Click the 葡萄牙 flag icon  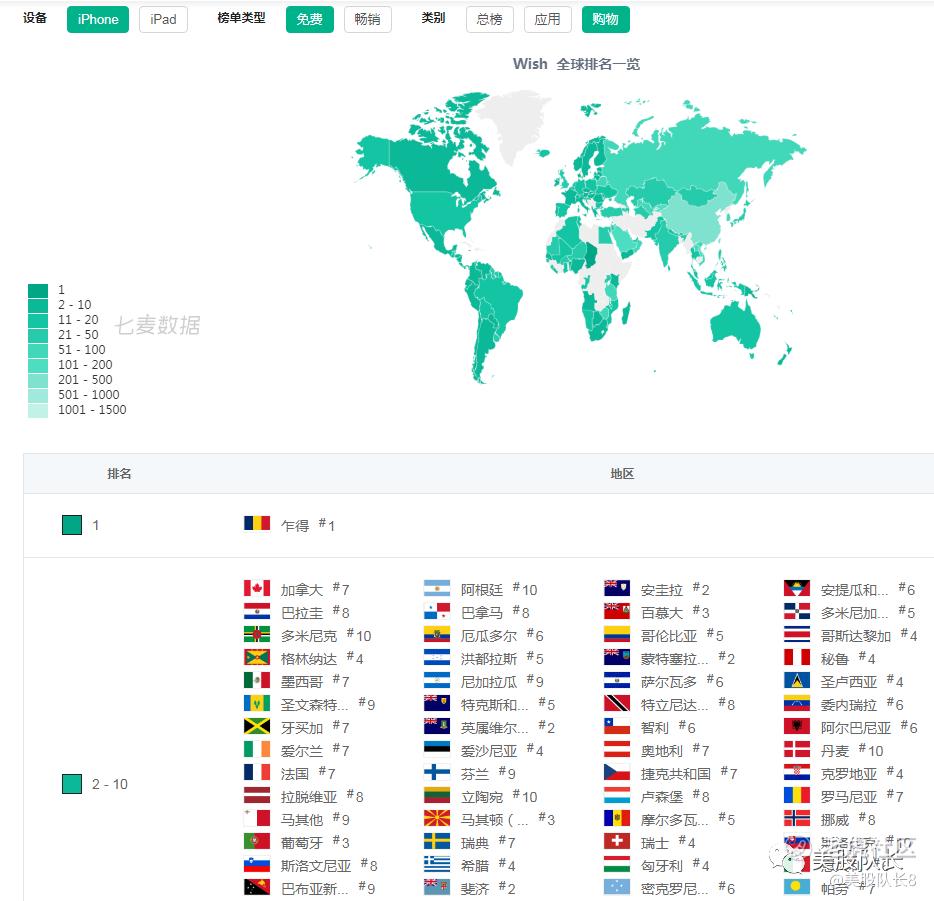[x=257, y=841]
